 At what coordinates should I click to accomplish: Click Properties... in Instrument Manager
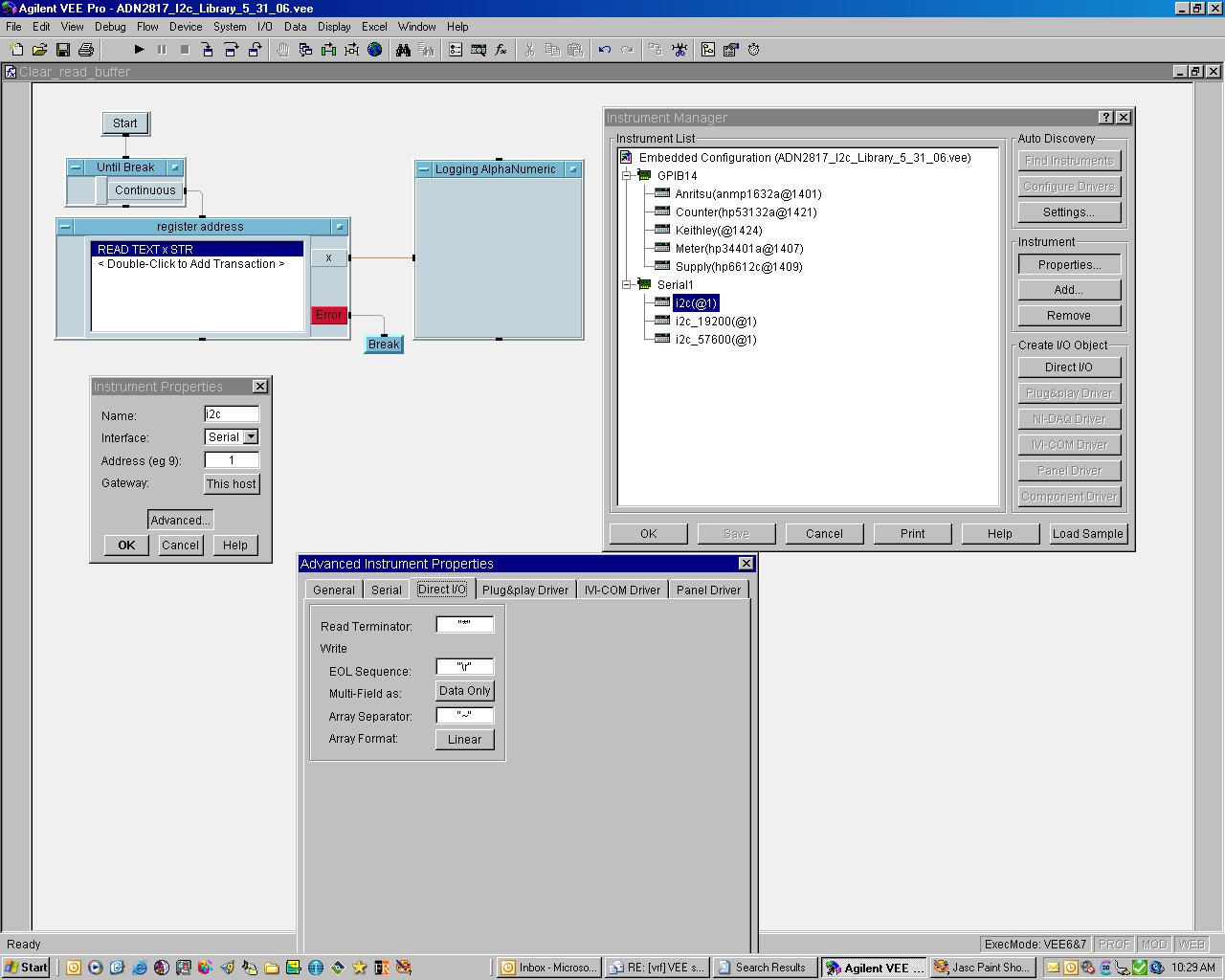point(1069,265)
